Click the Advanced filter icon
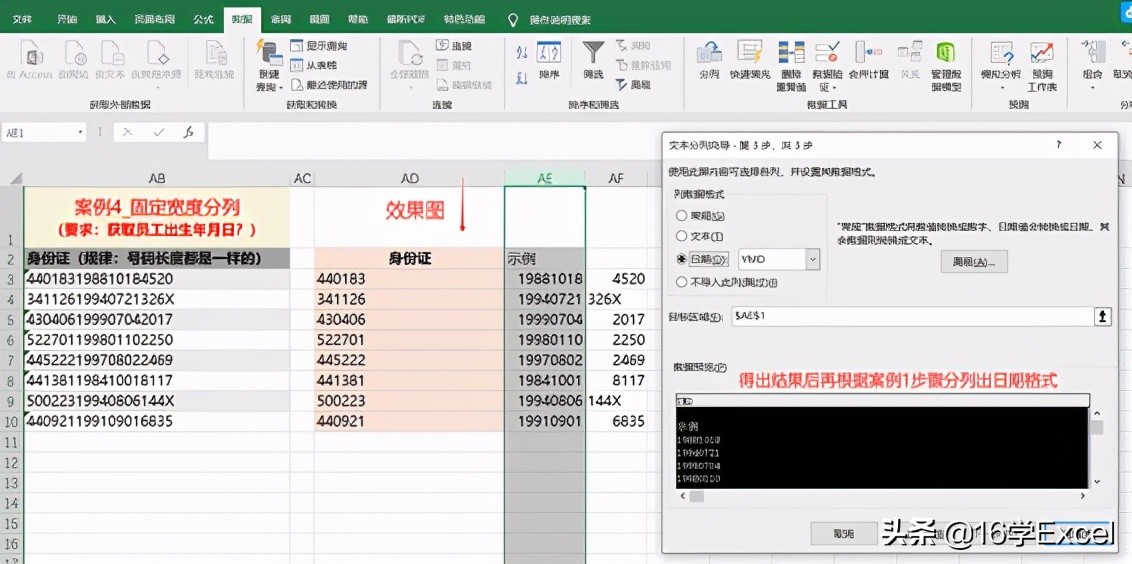The width and height of the screenshot is (1132, 564). (622, 84)
